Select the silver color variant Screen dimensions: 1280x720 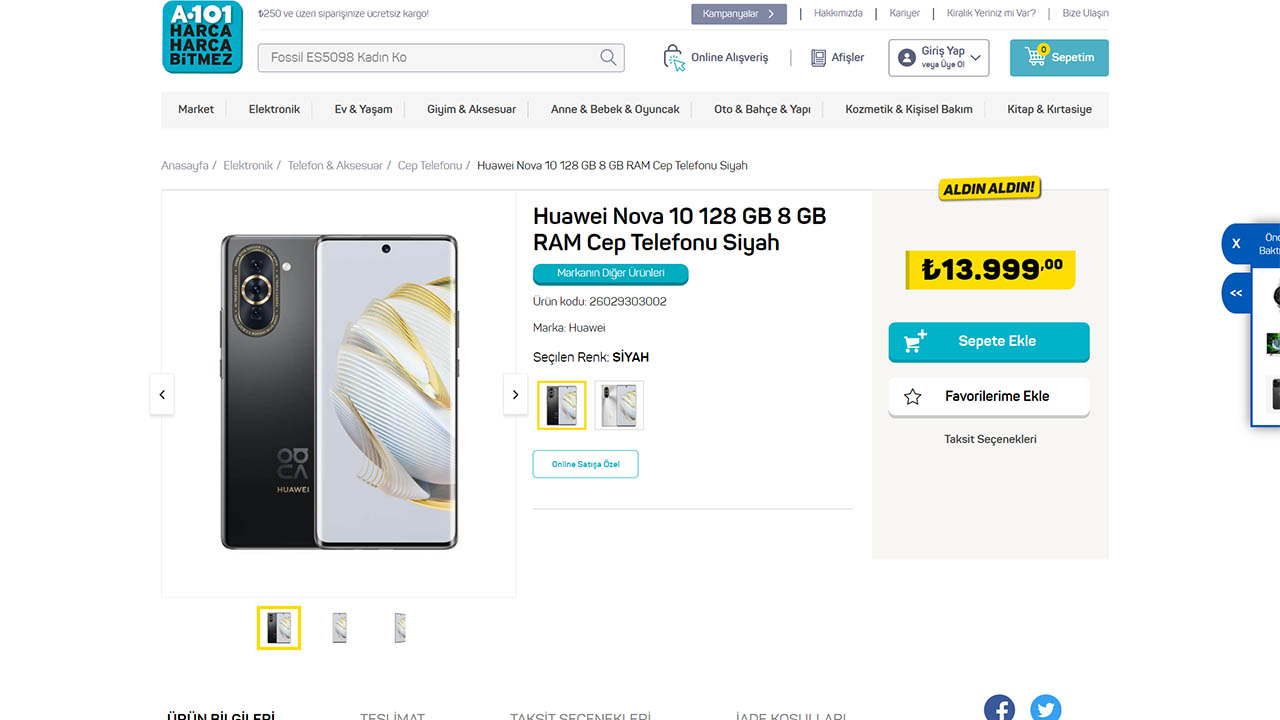click(619, 405)
